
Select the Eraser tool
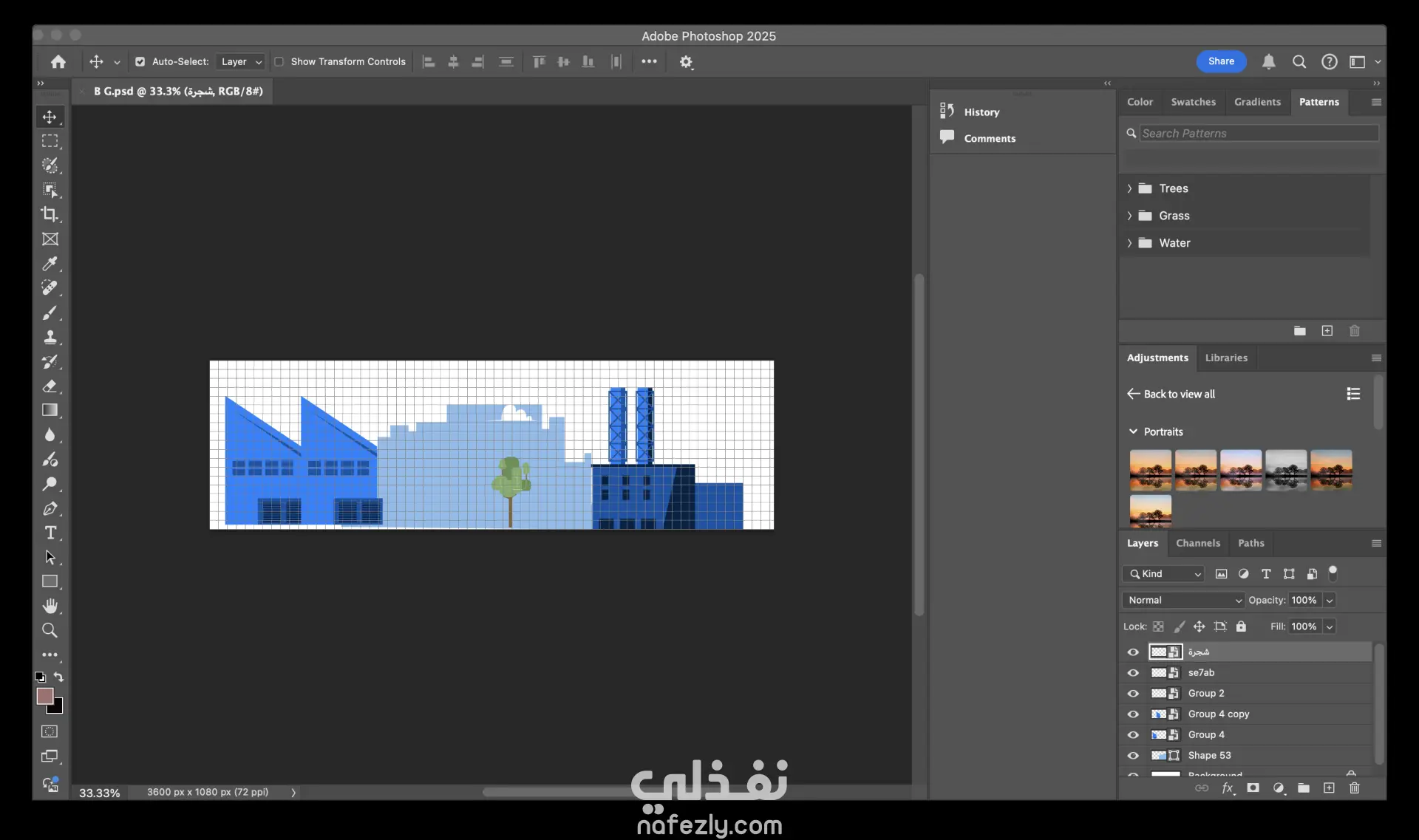50,386
